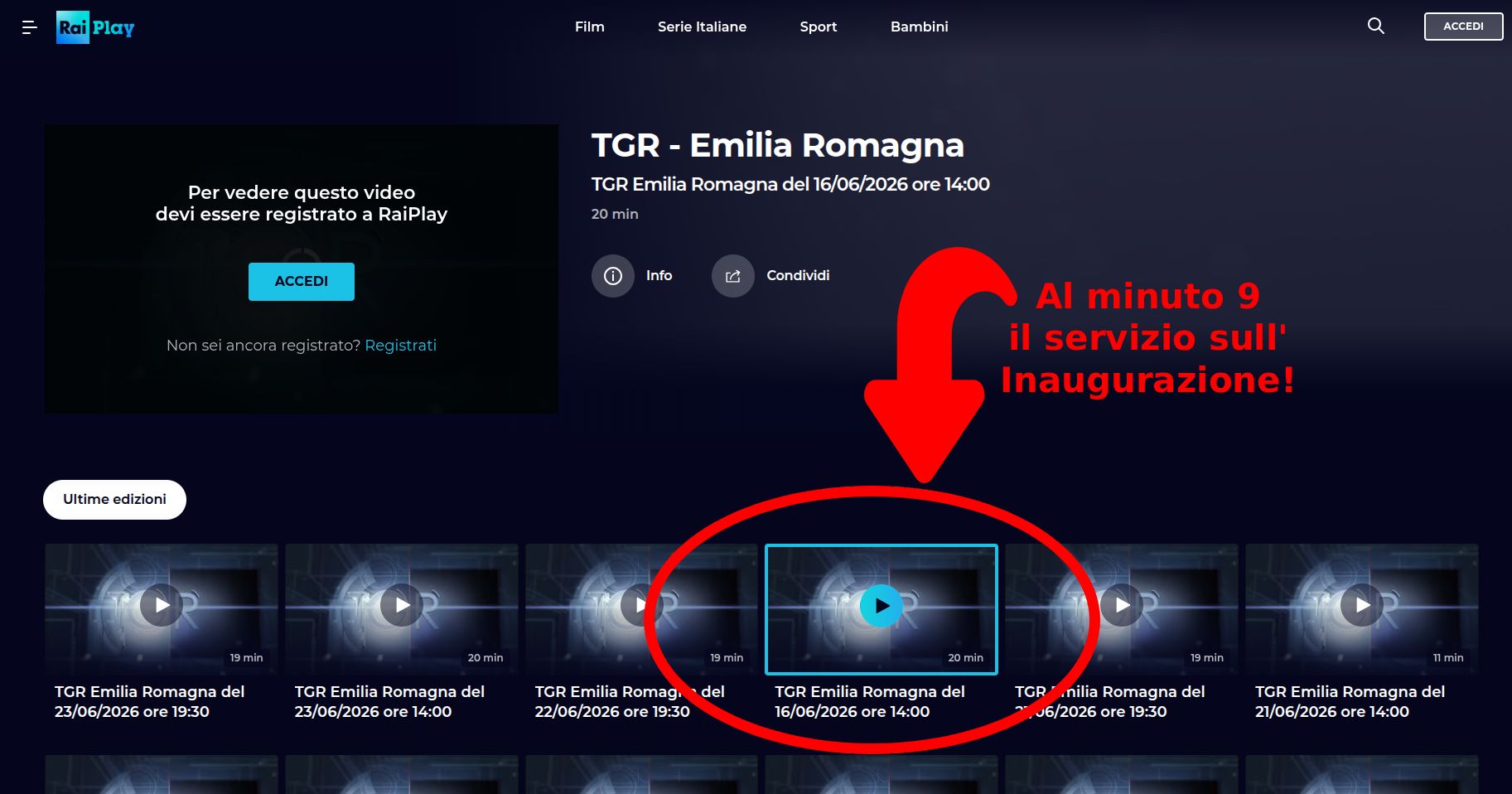
Task: Open the search magnifier icon
Action: point(1375,26)
